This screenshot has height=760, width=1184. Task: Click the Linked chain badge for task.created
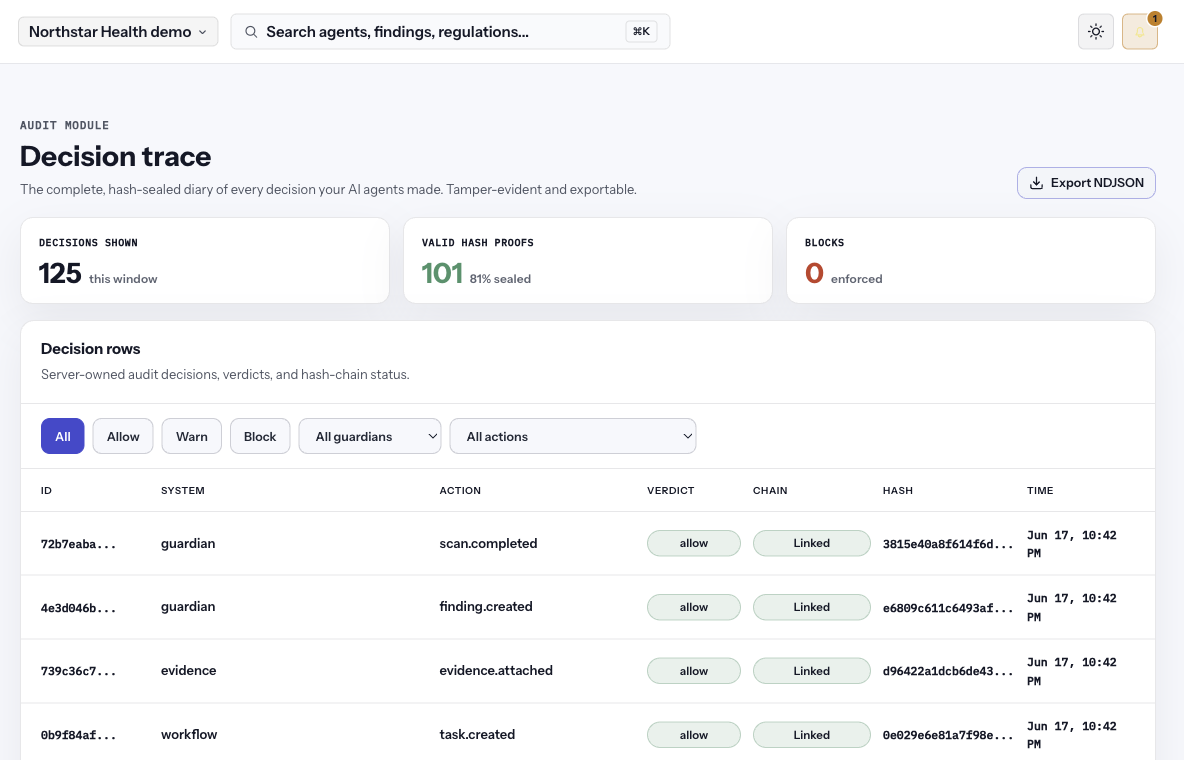coord(811,734)
